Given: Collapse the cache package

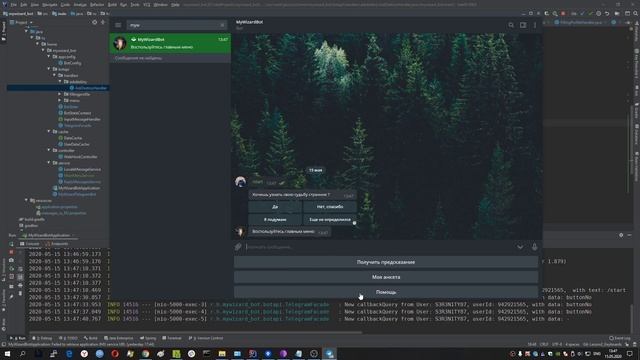Looking at the screenshot, I should click(x=49, y=132).
